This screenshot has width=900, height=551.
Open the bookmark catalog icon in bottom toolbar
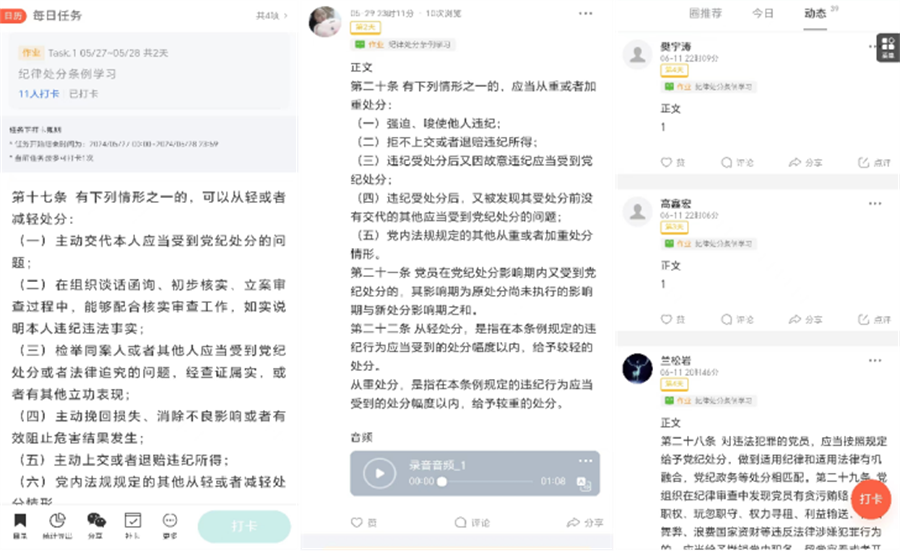tap(20, 525)
